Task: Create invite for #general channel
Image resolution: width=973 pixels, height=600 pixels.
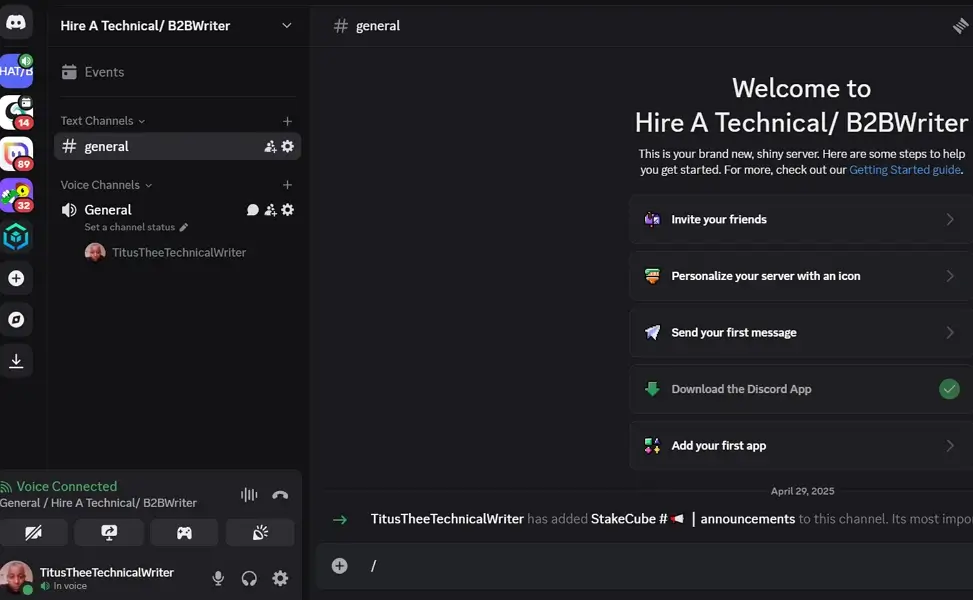Action: point(270,146)
